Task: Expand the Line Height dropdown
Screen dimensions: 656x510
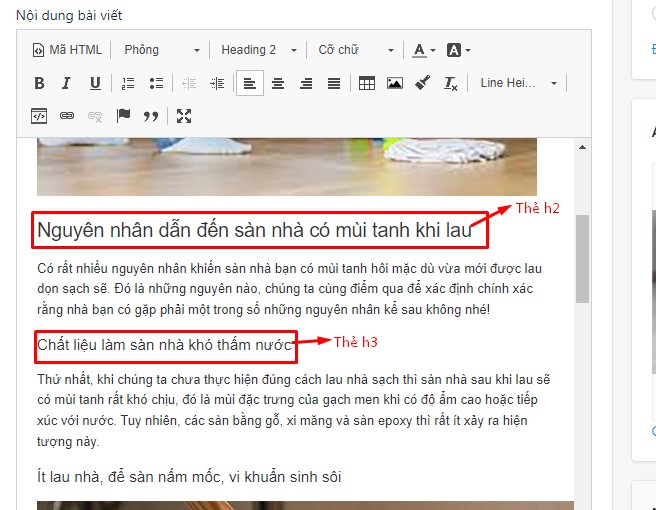Action: click(x=518, y=83)
